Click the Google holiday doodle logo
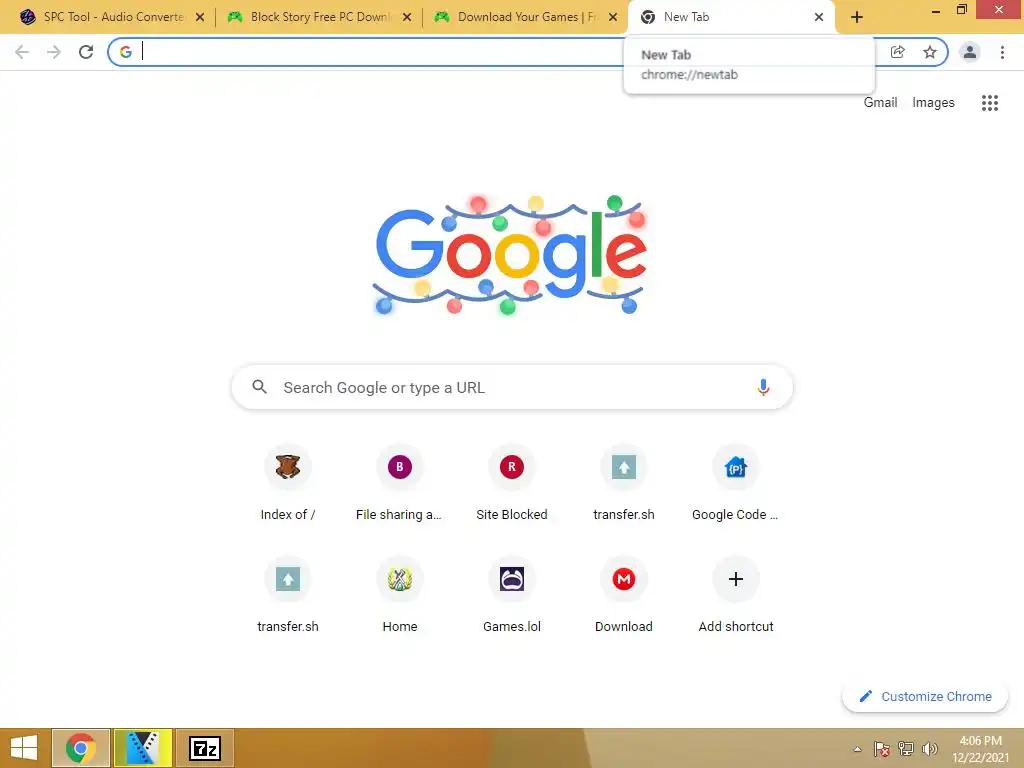This screenshot has height=768, width=1024. [x=510, y=255]
